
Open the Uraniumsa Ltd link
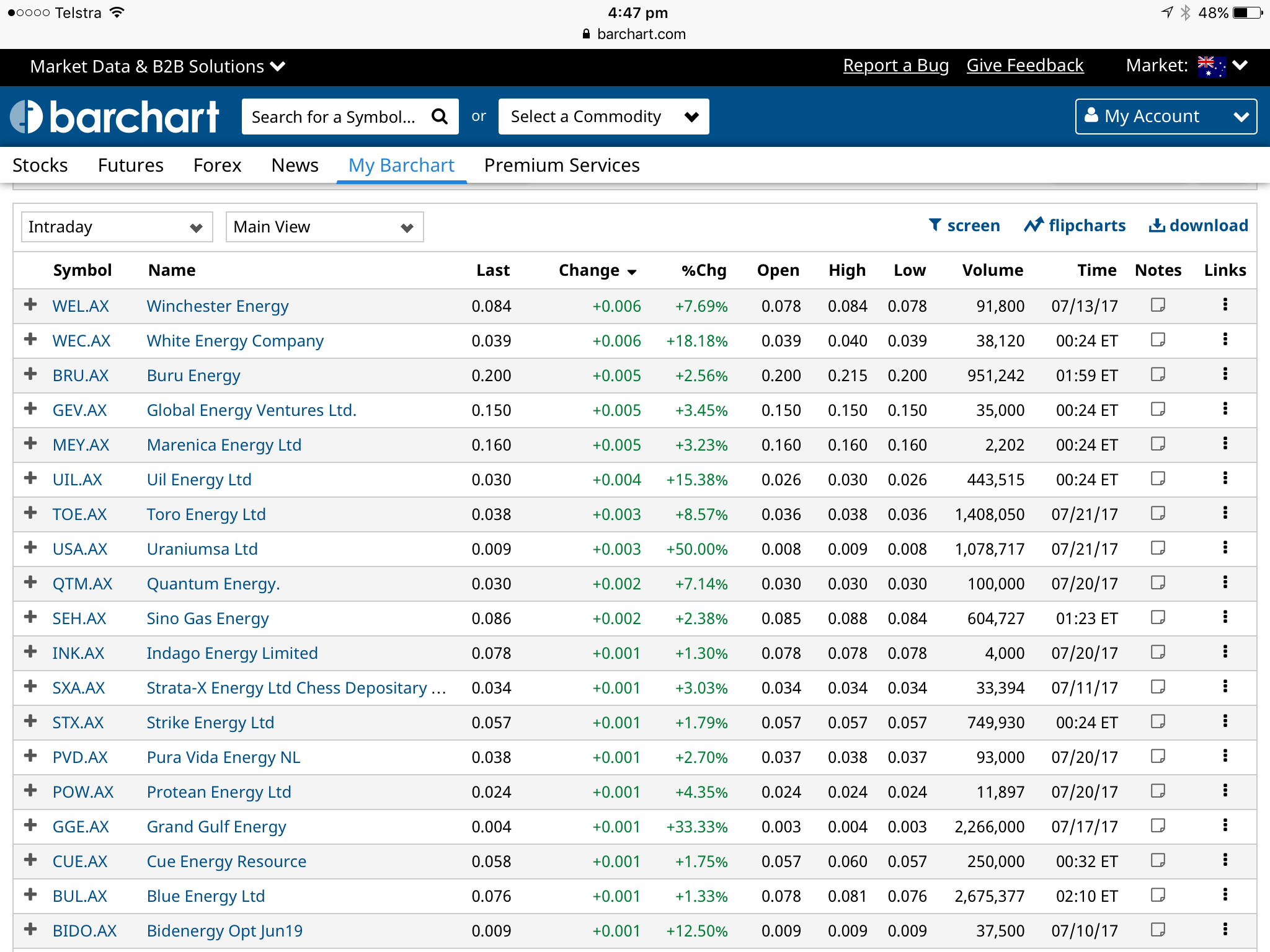202,549
